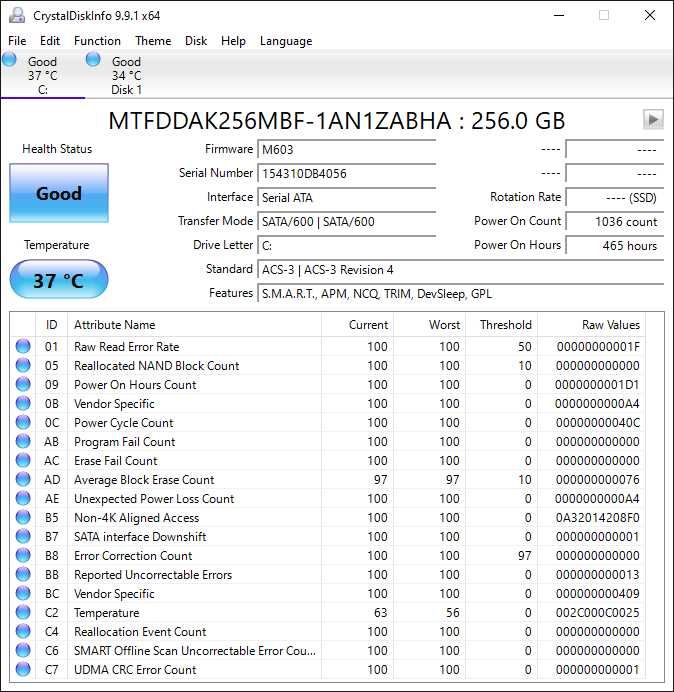Click raw value 000000000076
The height and width of the screenshot is (692, 674).
[597, 479]
